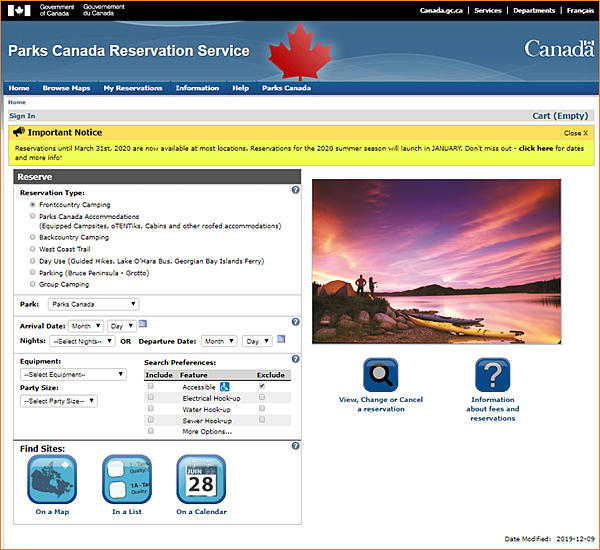Click the wheelchair Accessible feature icon

(225, 387)
